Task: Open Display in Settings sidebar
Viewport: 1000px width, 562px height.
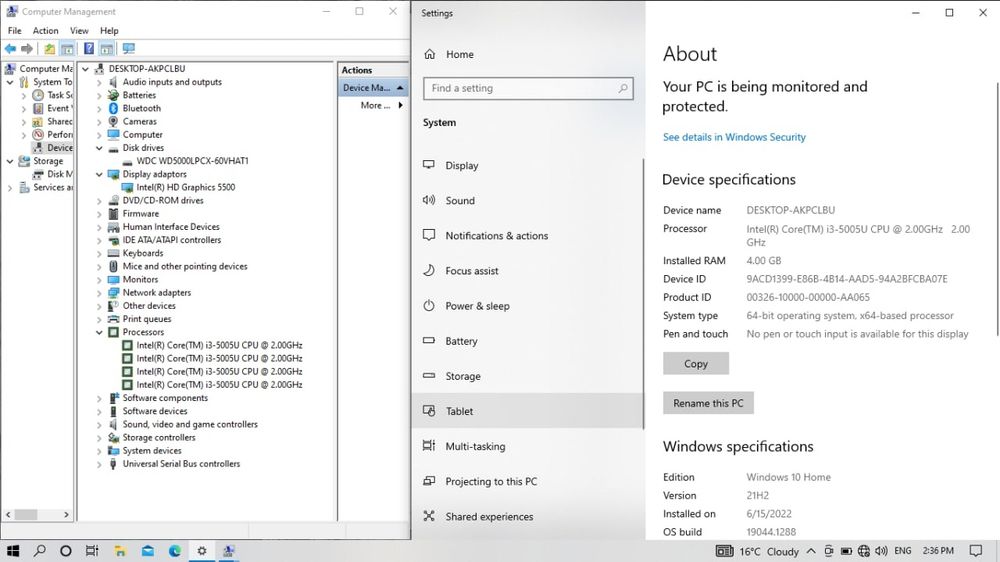Action: (x=527, y=165)
